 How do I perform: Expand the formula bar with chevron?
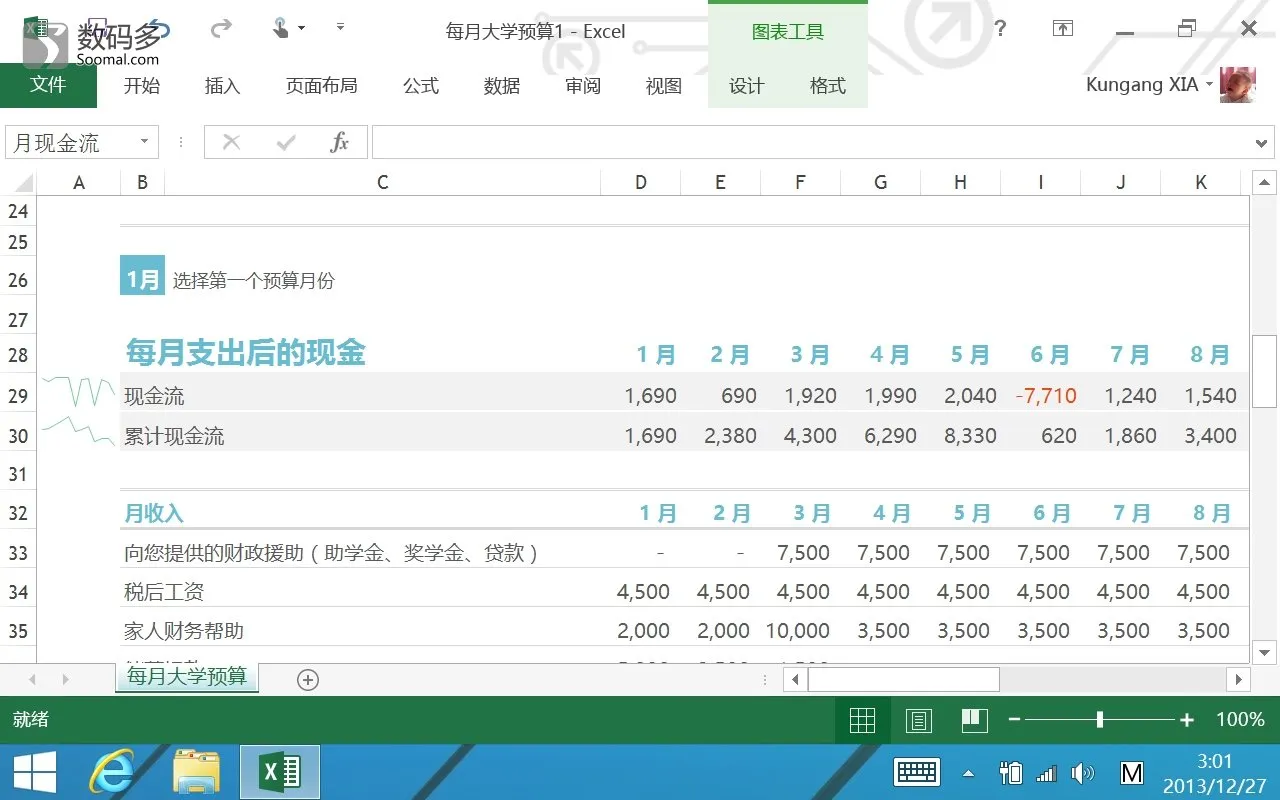1261,143
